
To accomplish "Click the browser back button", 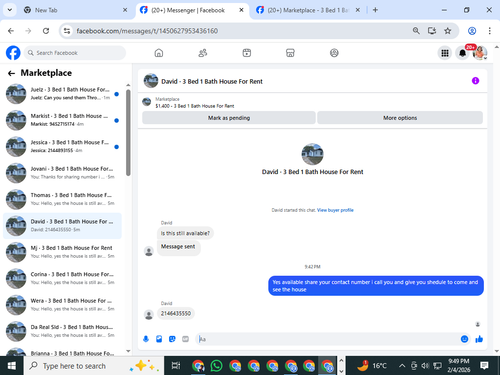I will tap(11, 31).
